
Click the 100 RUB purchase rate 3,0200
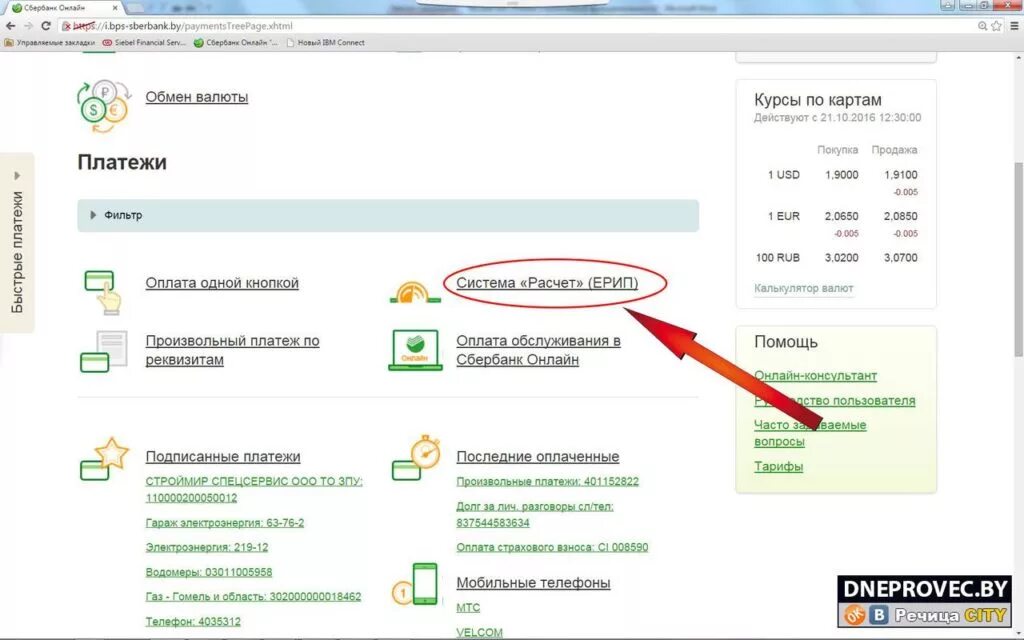(x=841, y=258)
